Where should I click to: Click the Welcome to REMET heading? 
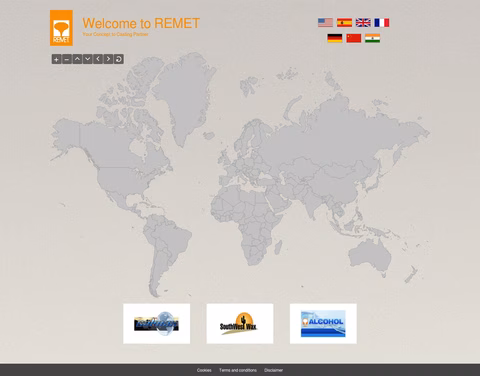point(141,23)
